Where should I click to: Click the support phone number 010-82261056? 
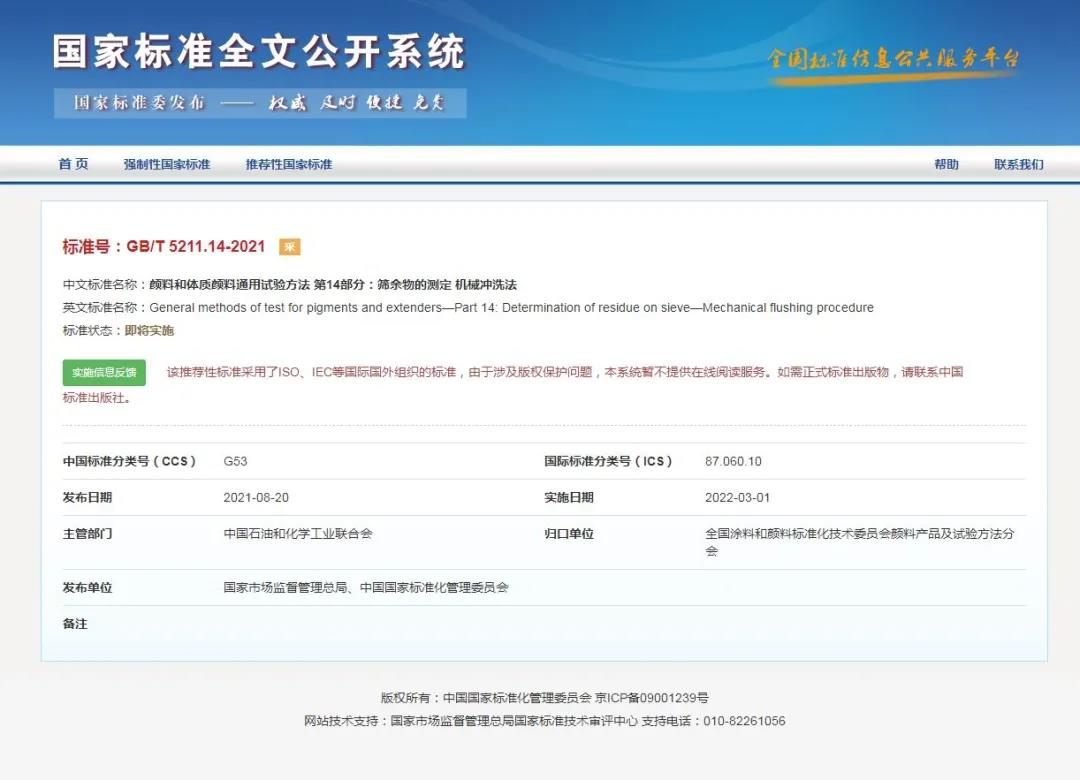tap(744, 721)
